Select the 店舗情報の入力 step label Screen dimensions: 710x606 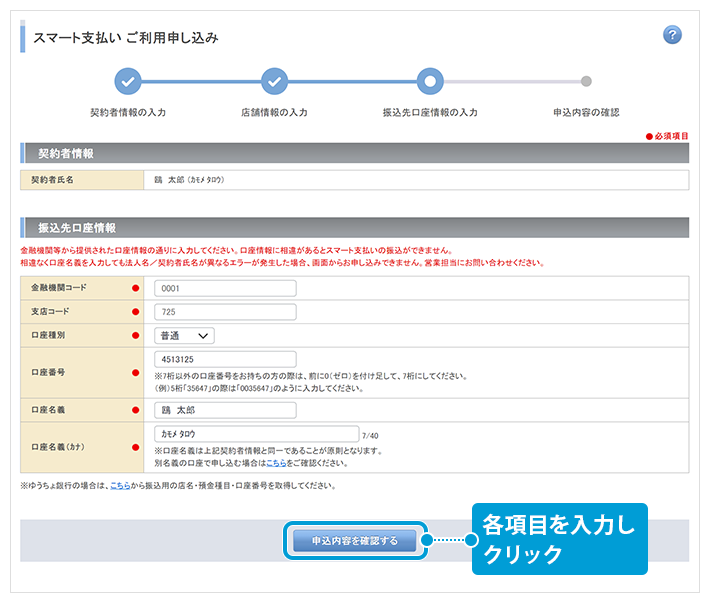pos(274,113)
